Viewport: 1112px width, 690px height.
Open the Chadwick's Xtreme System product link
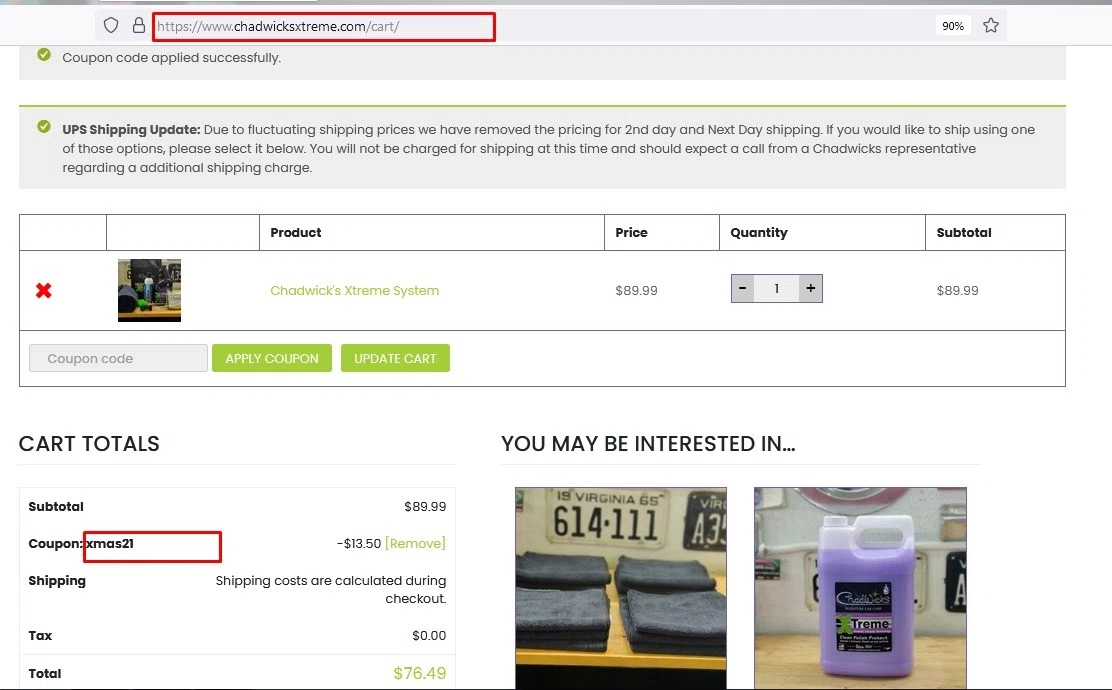tap(355, 290)
